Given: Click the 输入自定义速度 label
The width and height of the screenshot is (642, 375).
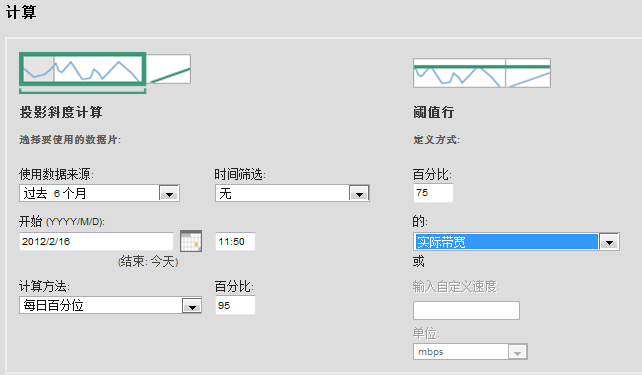Looking at the screenshot, I should click(x=456, y=287).
